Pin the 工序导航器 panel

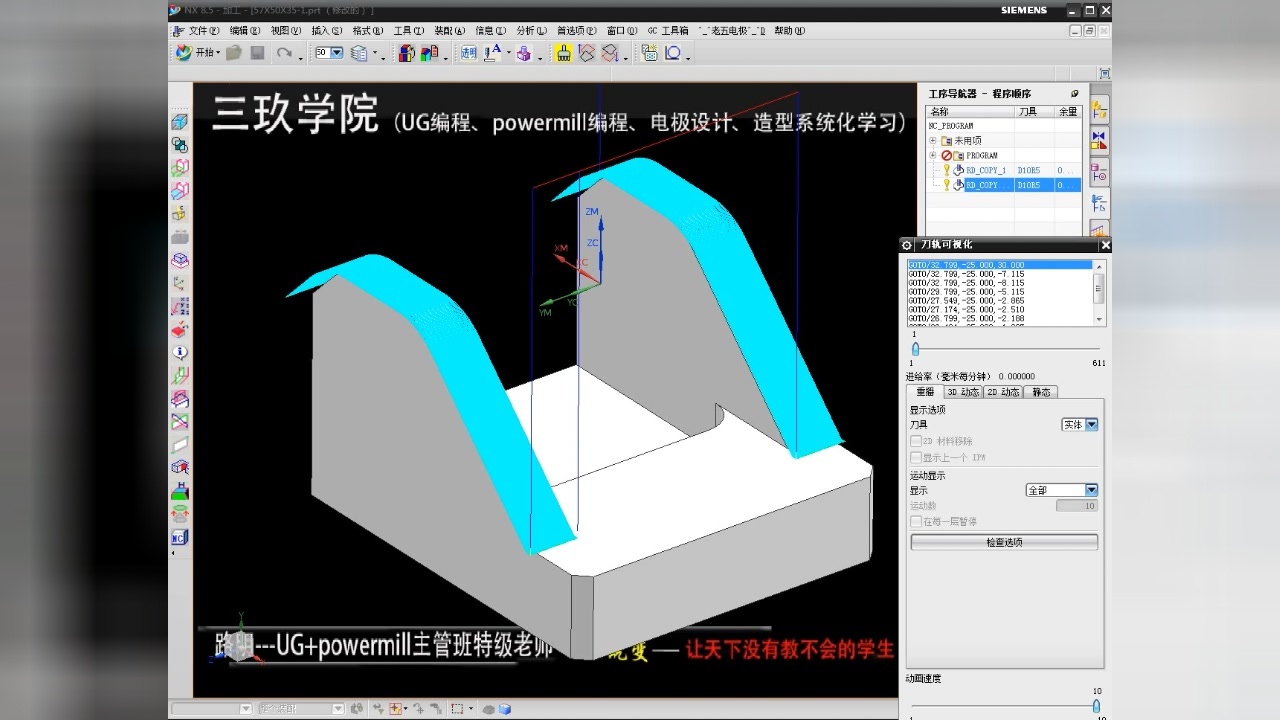(1075, 93)
